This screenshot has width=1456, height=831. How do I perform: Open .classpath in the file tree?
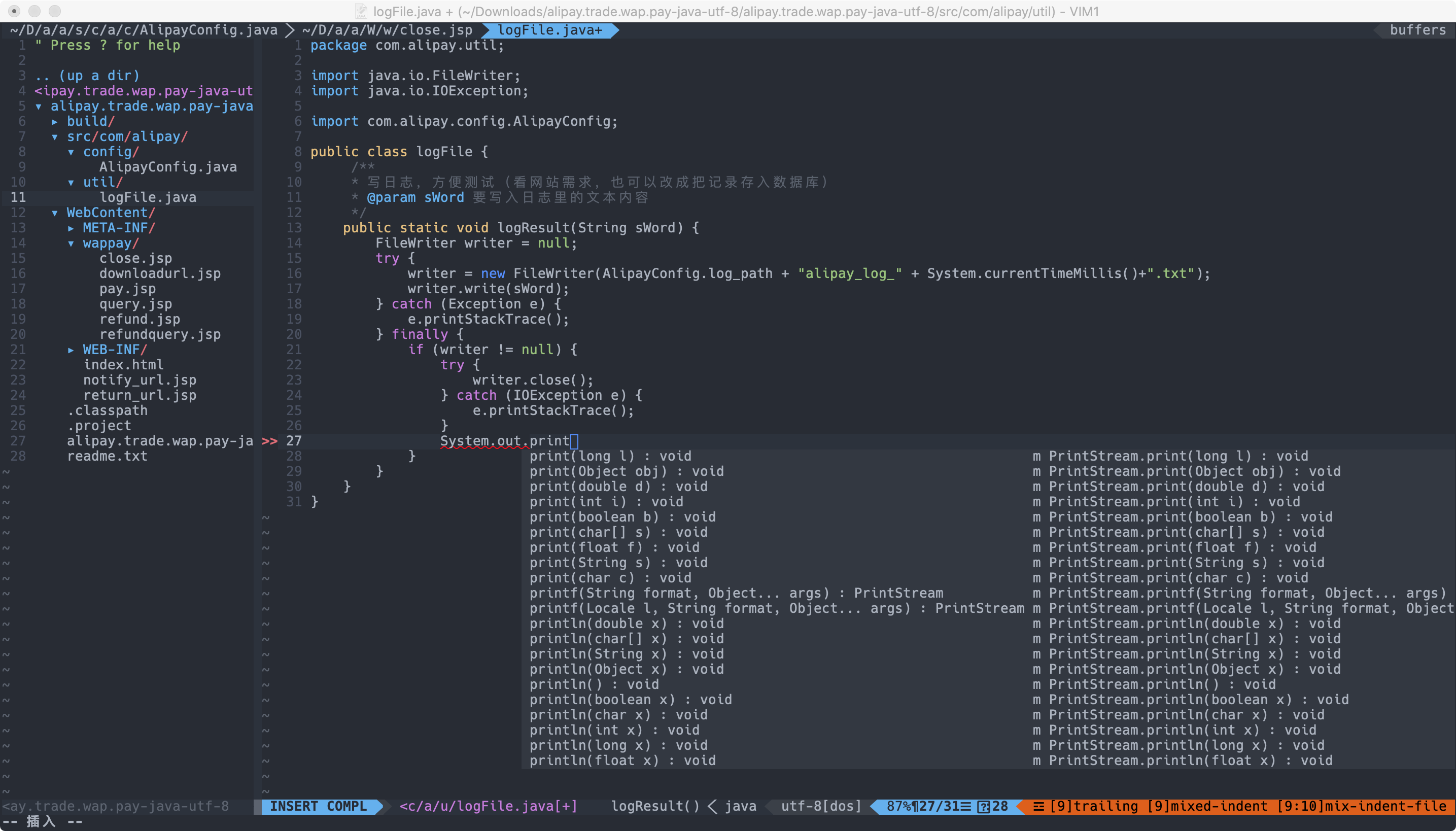tap(108, 411)
